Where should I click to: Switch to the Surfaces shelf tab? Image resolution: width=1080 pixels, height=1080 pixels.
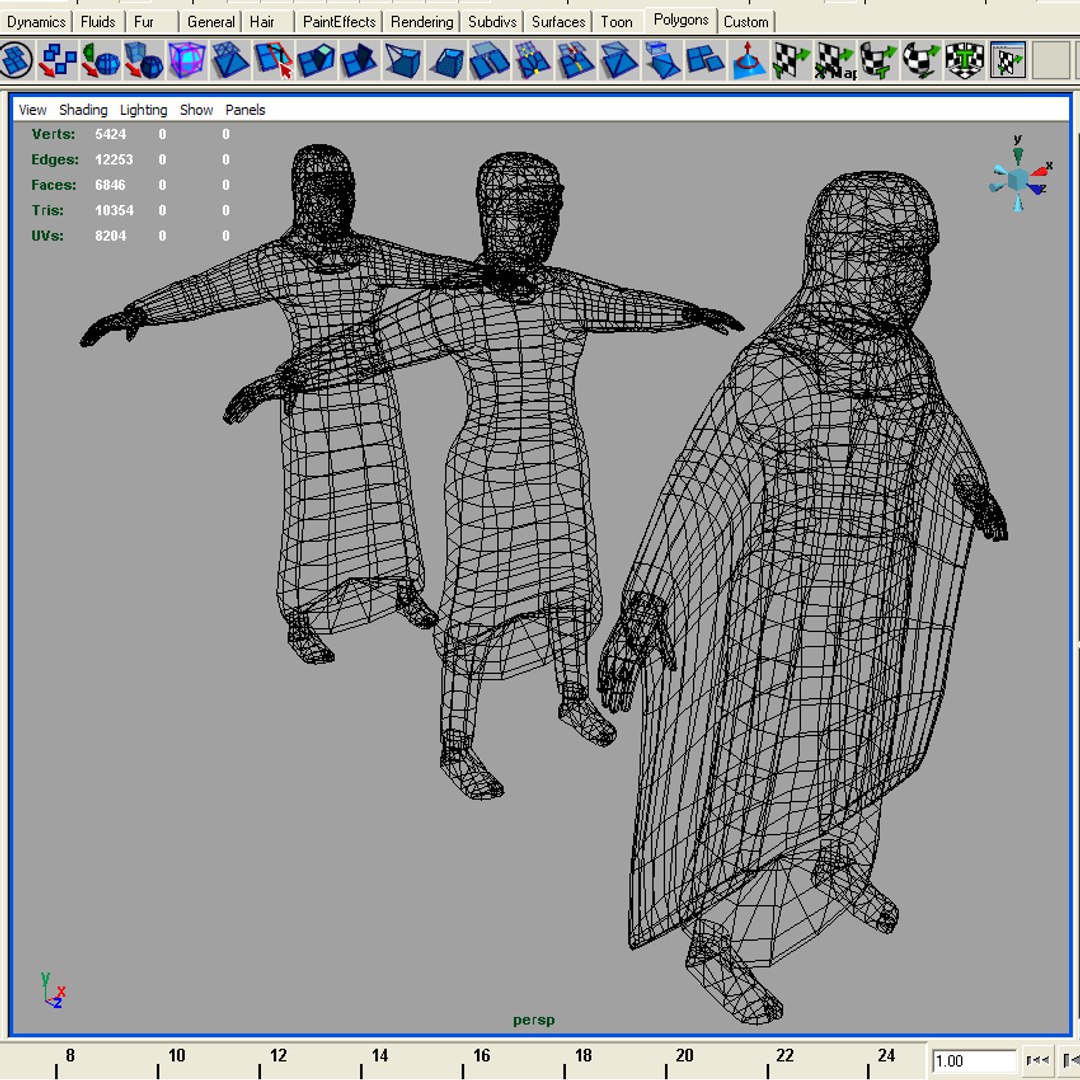click(x=558, y=22)
